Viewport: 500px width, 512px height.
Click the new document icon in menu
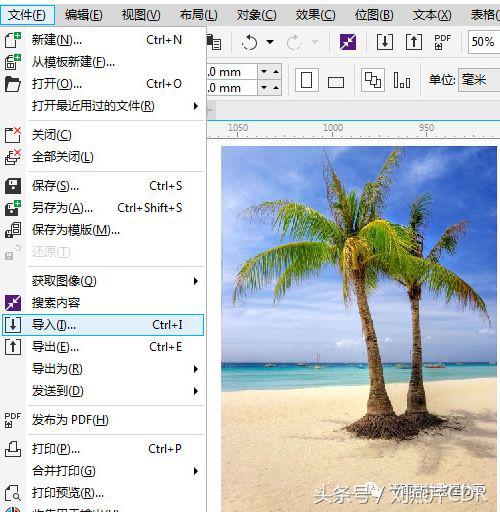pyautogui.click(x=13, y=40)
